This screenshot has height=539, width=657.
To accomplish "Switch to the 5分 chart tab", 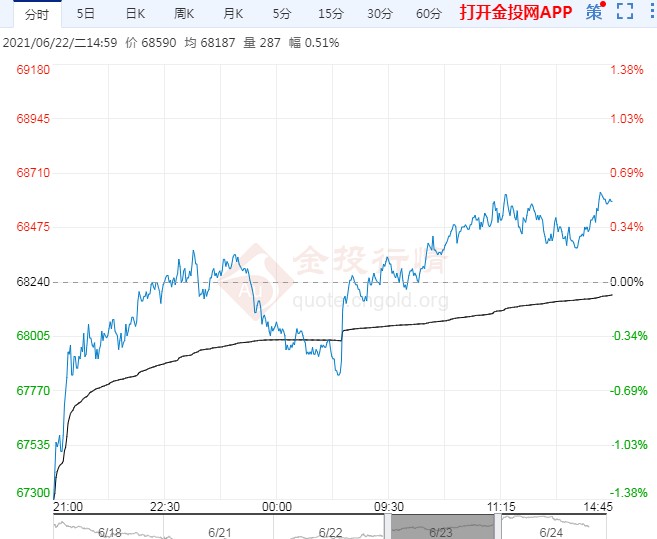I will pos(282,13).
